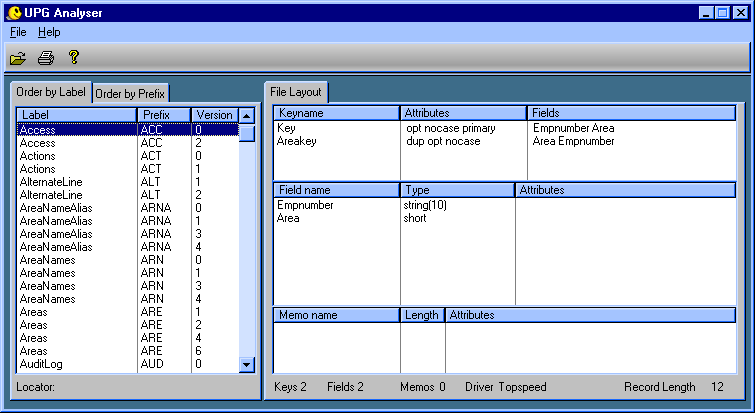Click the Print icon in toolbar
Image resolution: width=755 pixels, height=413 pixels.
click(45, 58)
